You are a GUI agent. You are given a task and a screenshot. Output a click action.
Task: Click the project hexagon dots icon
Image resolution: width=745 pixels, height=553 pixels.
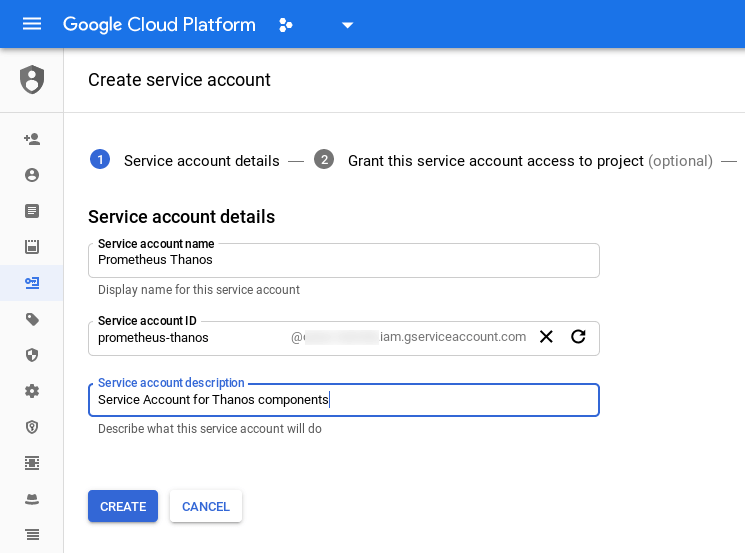[x=285, y=25]
